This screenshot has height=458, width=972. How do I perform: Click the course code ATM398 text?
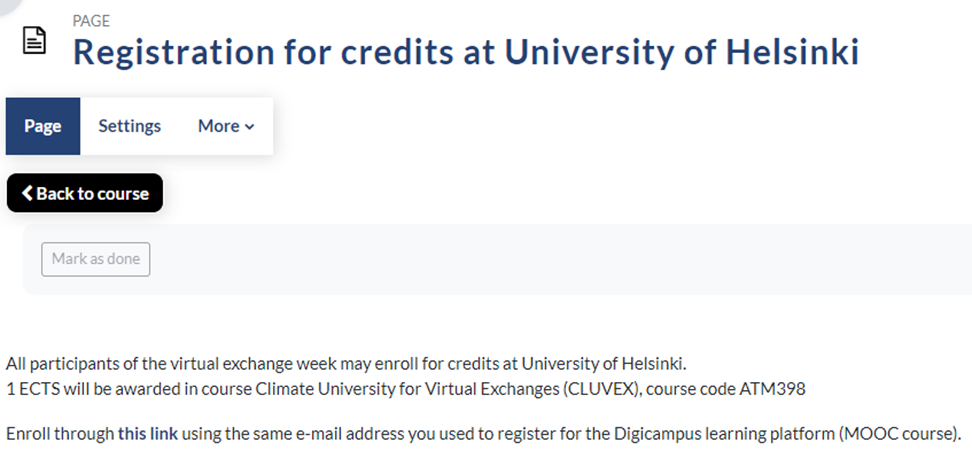778,389
